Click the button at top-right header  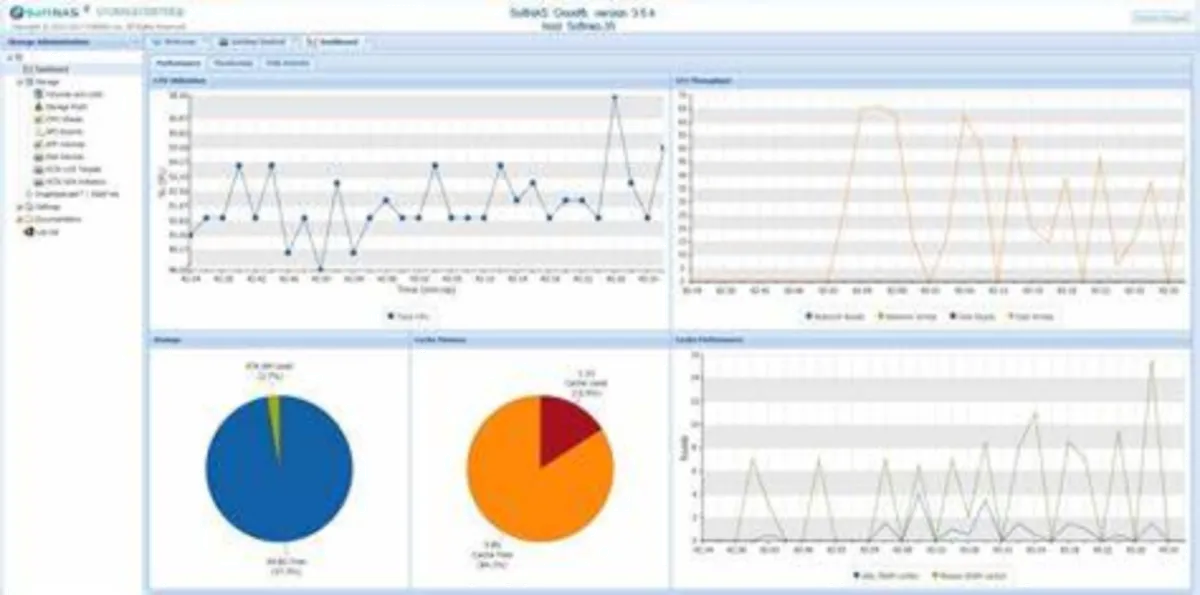click(x=1160, y=18)
